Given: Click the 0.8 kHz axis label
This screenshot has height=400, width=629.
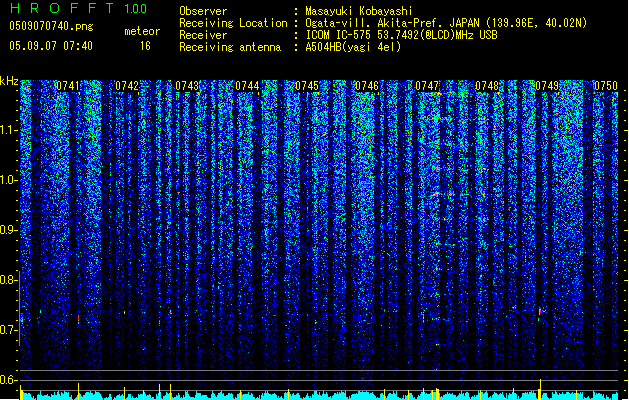Looking at the screenshot, I should pyautogui.click(x=8, y=280).
